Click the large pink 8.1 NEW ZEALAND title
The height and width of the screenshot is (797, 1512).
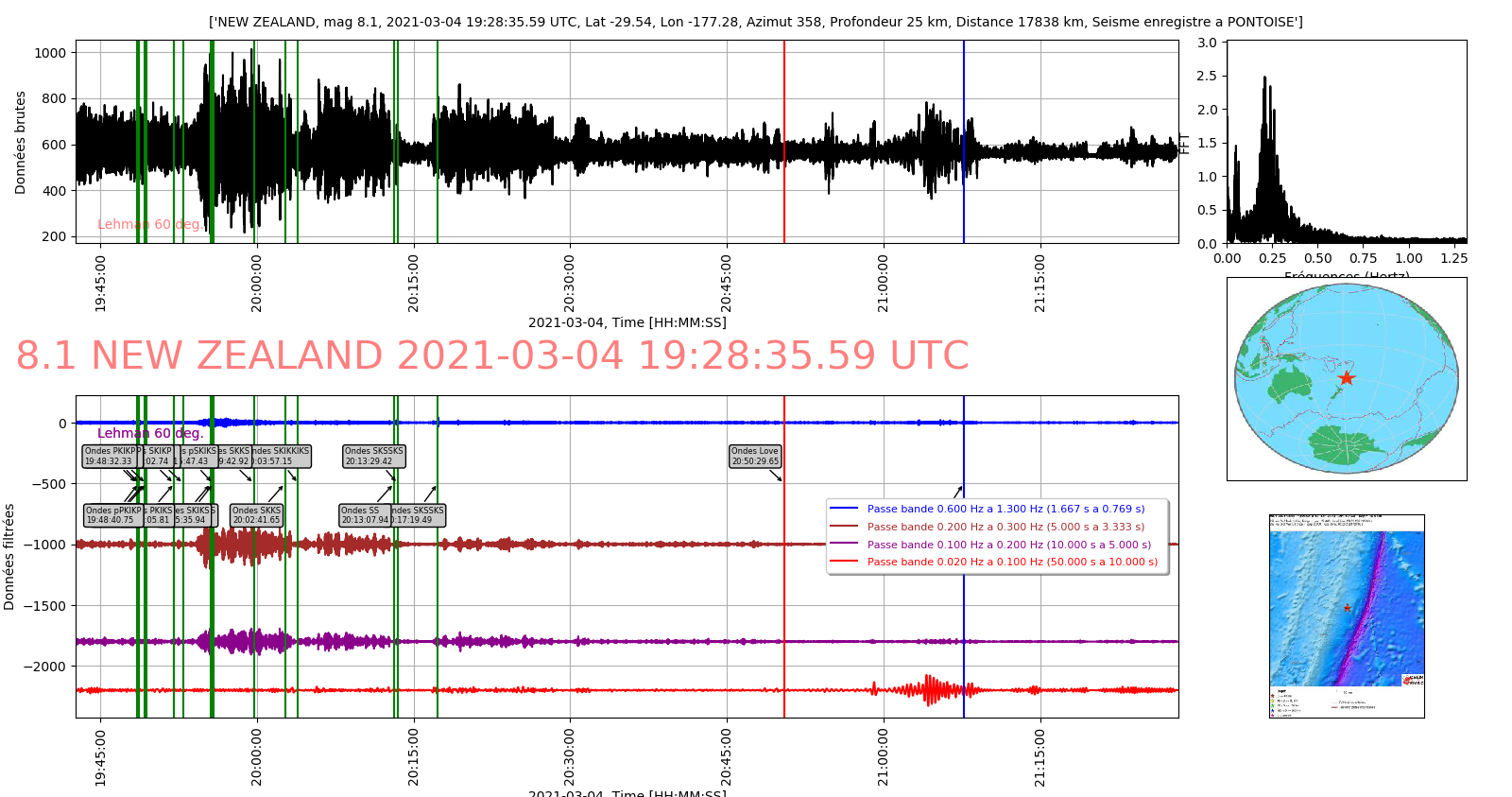click(492, 356)
